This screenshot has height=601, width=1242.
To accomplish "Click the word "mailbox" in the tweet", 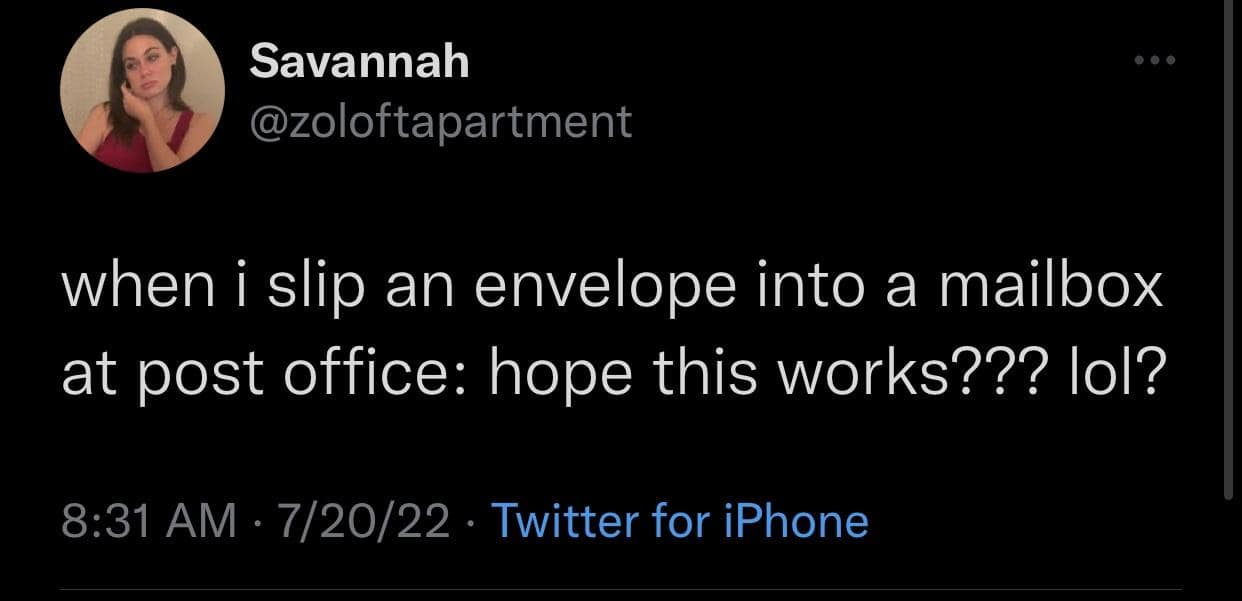I will (1056, 288).
